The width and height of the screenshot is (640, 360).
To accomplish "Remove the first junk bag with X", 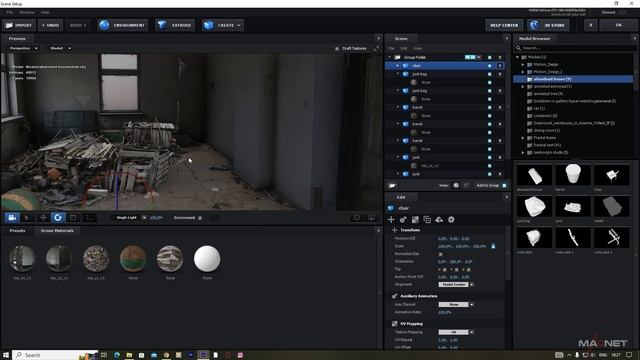I will click(x=500, y=74).
